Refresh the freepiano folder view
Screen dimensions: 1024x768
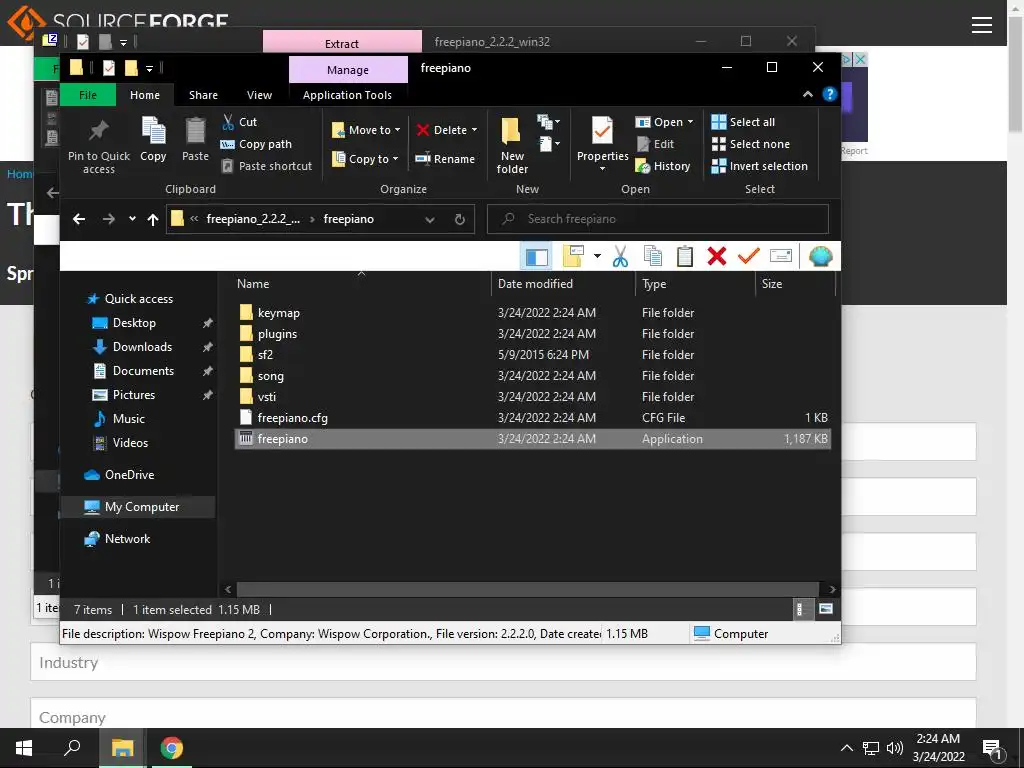[460, 219]
